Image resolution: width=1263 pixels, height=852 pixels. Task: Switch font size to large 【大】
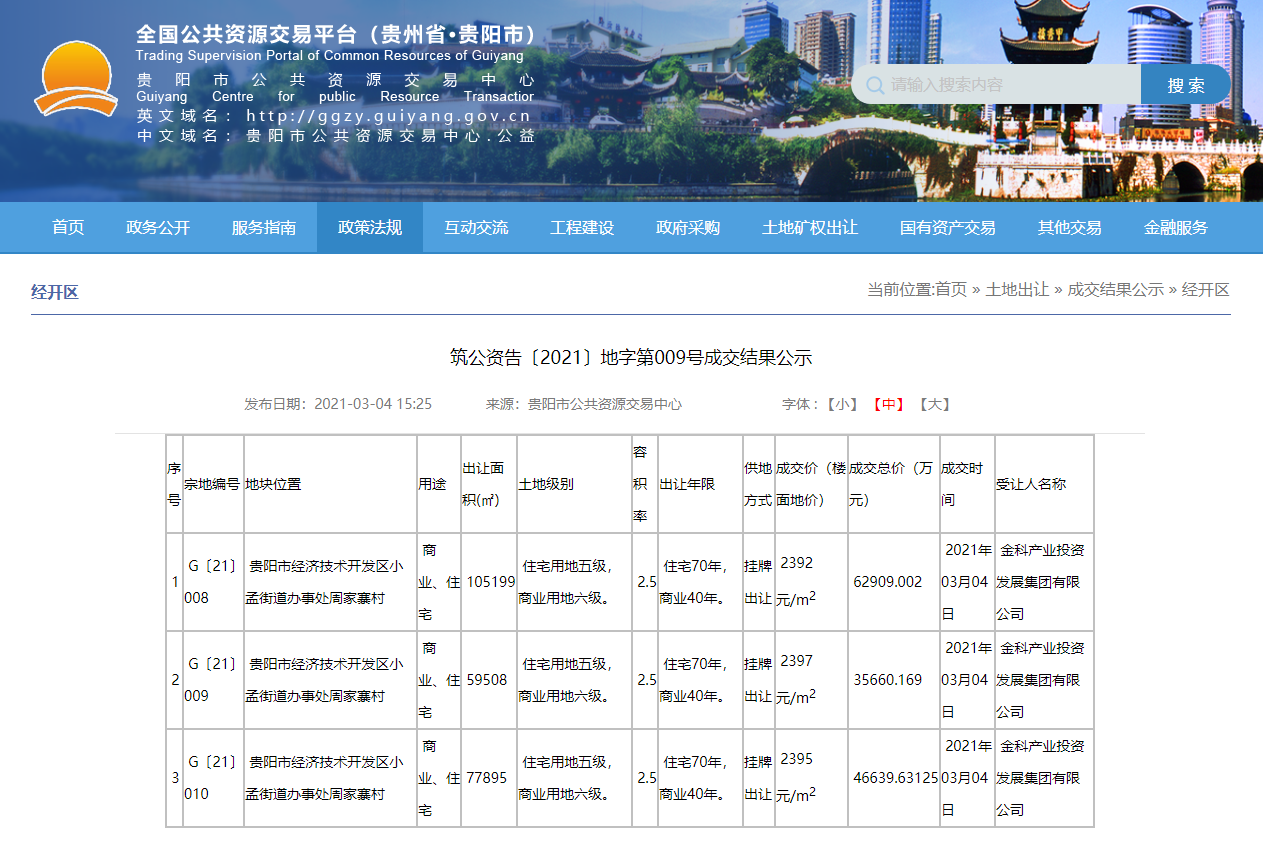933,404
